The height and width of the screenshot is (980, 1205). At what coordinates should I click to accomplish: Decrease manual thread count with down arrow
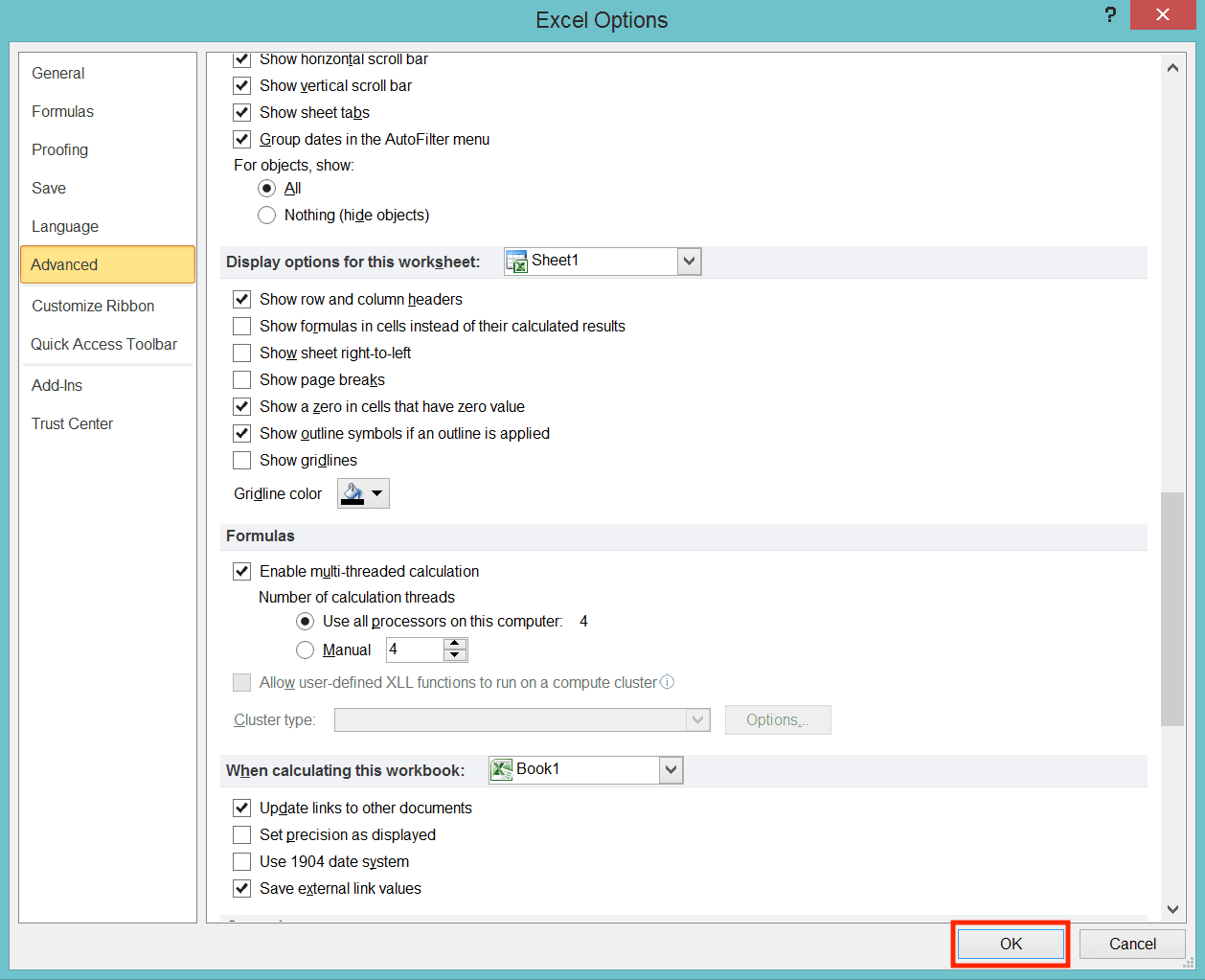pyautogui.click(x=455, y=655)
